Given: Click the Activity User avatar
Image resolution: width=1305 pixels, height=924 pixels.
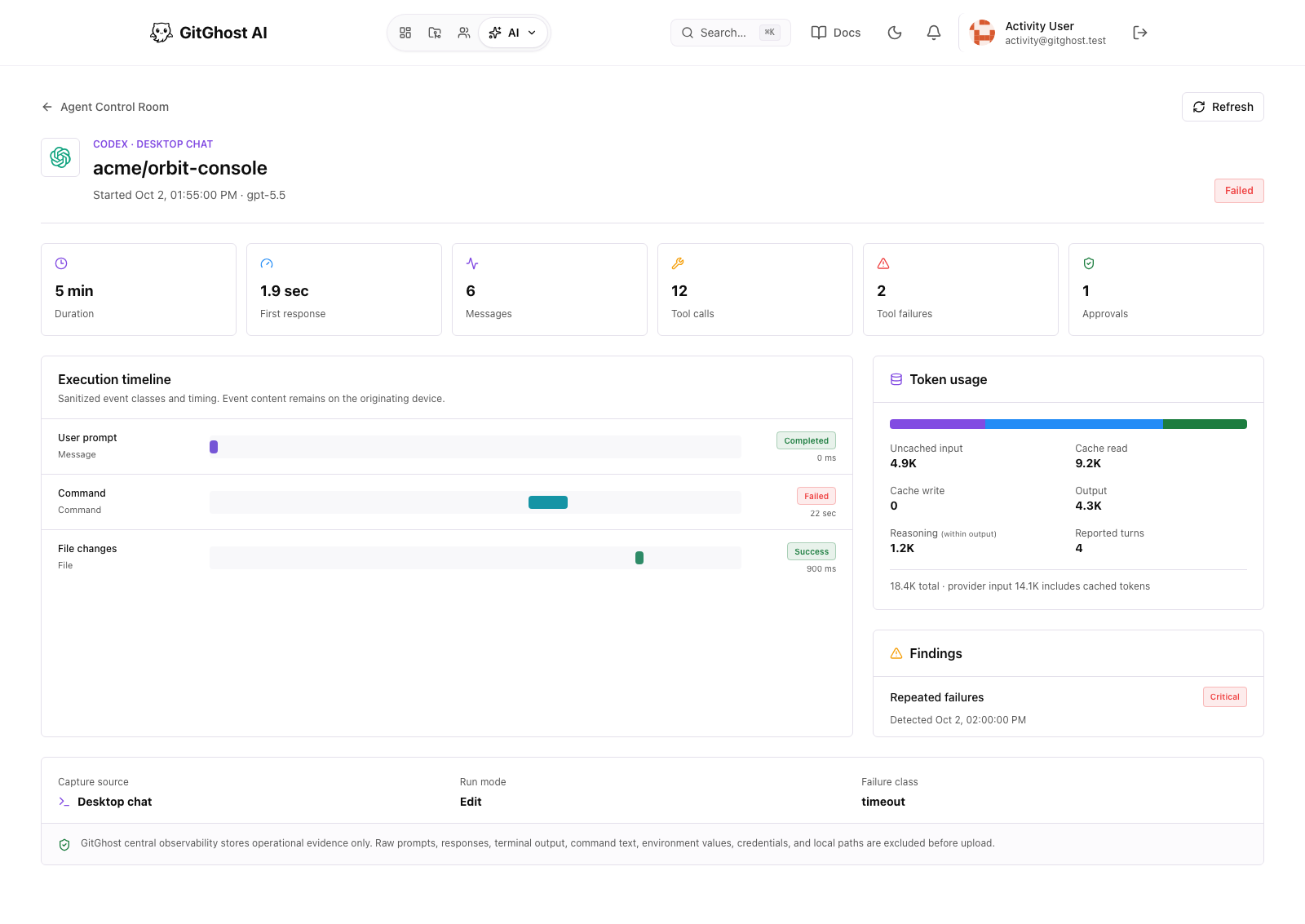Looking at the screenshot, I should [x=982, y=33].
